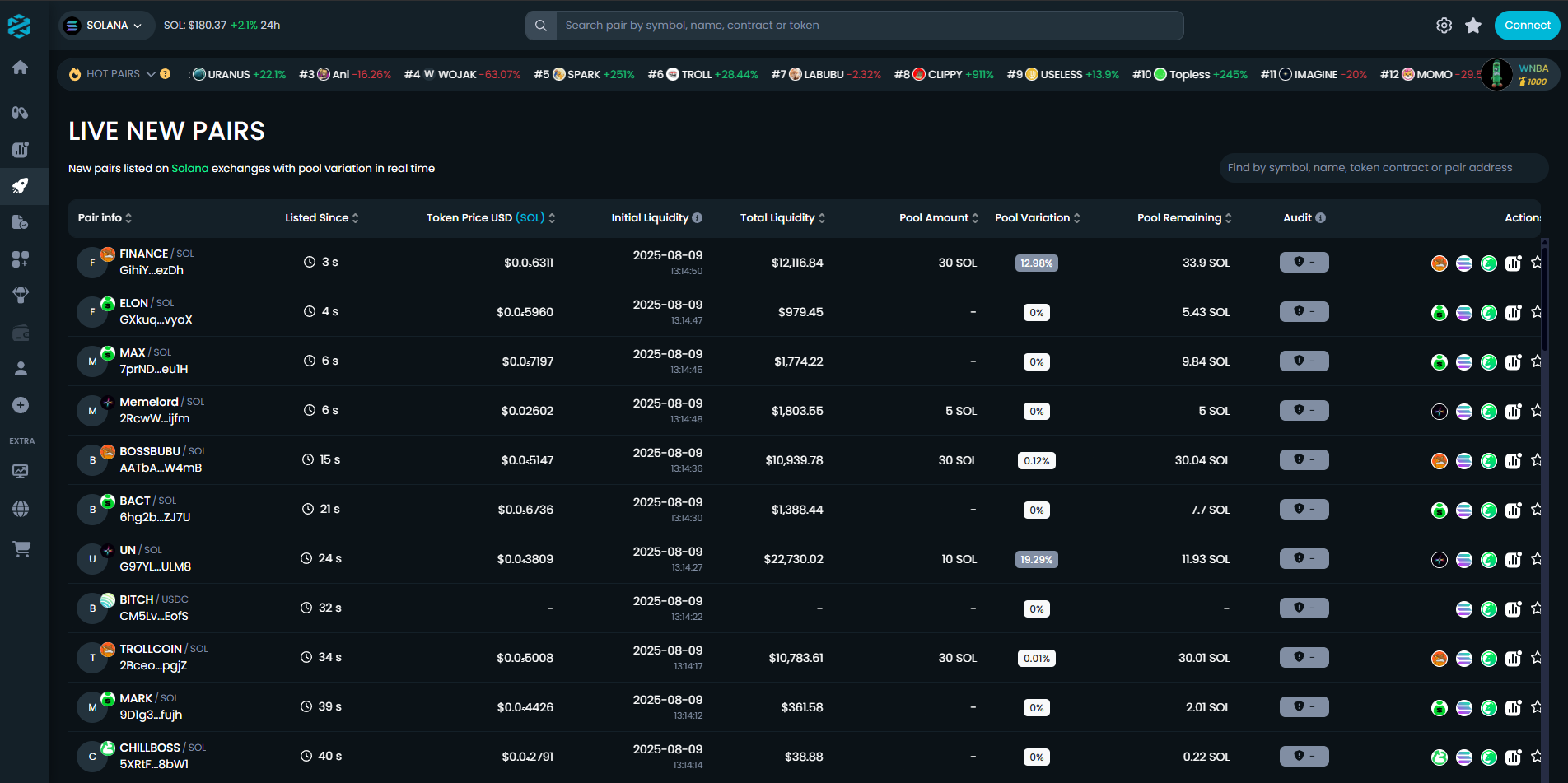Click the #5 SPARK hot pair entry
This screenshot has width=1568, height=783.
(585, 74)
